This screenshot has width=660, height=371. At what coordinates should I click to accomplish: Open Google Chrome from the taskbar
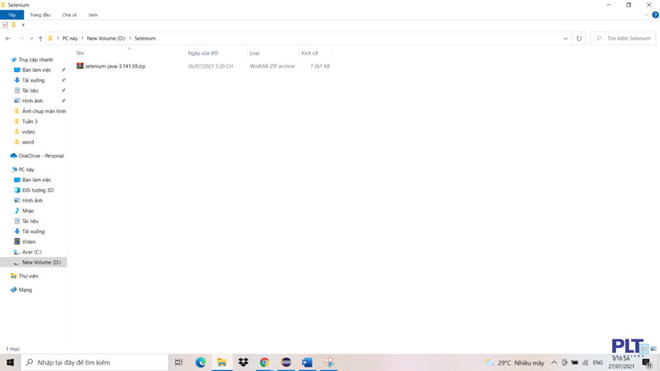point(264,362)
